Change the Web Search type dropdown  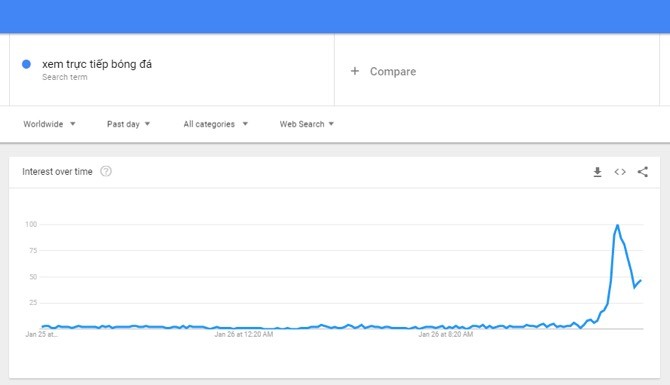(x=306, y=124)
